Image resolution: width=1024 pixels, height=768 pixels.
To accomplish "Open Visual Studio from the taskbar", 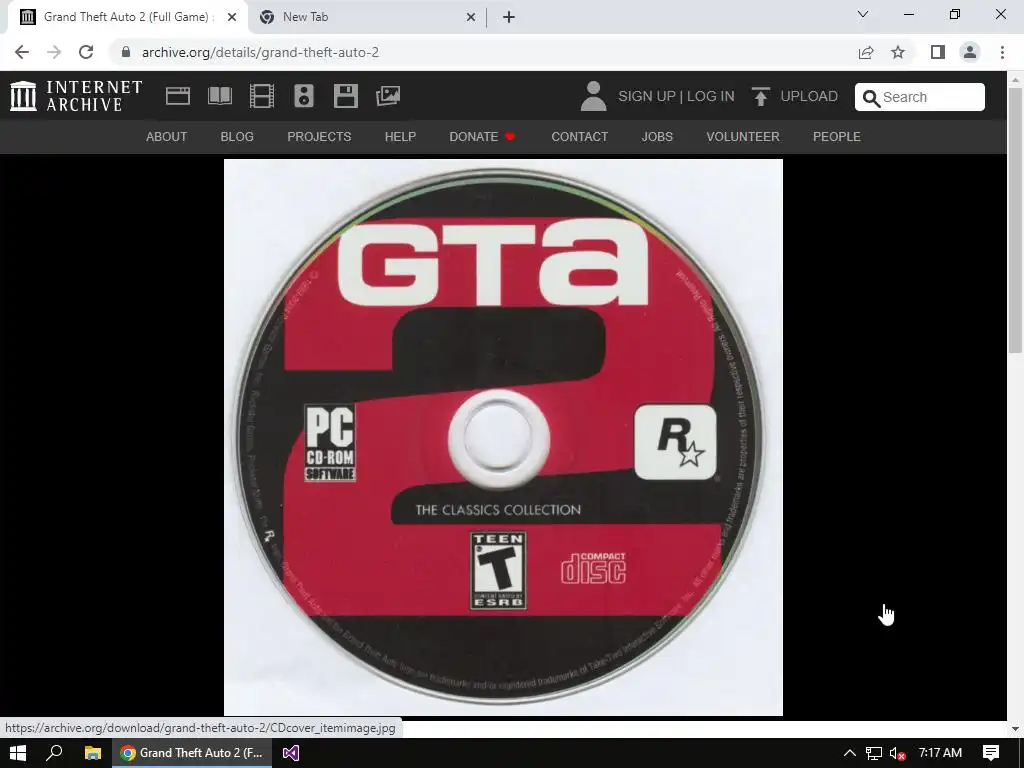I will coord(291,753).
